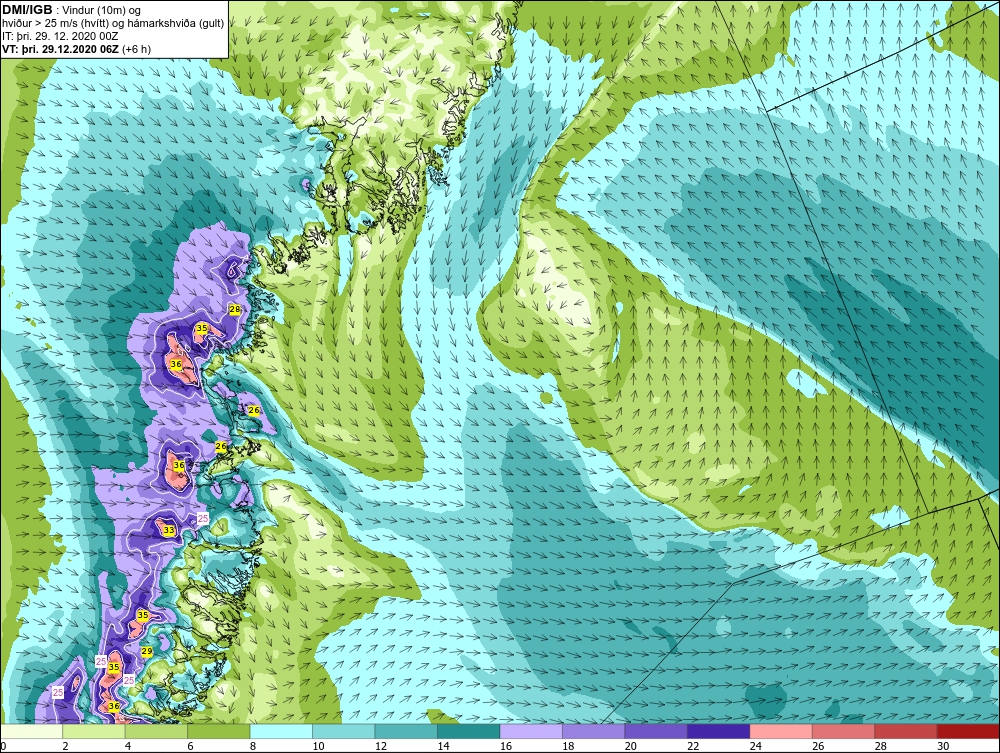Select the initial time line 'IT: þri. 29. 12. 2020 00Z'

(60, 36)
